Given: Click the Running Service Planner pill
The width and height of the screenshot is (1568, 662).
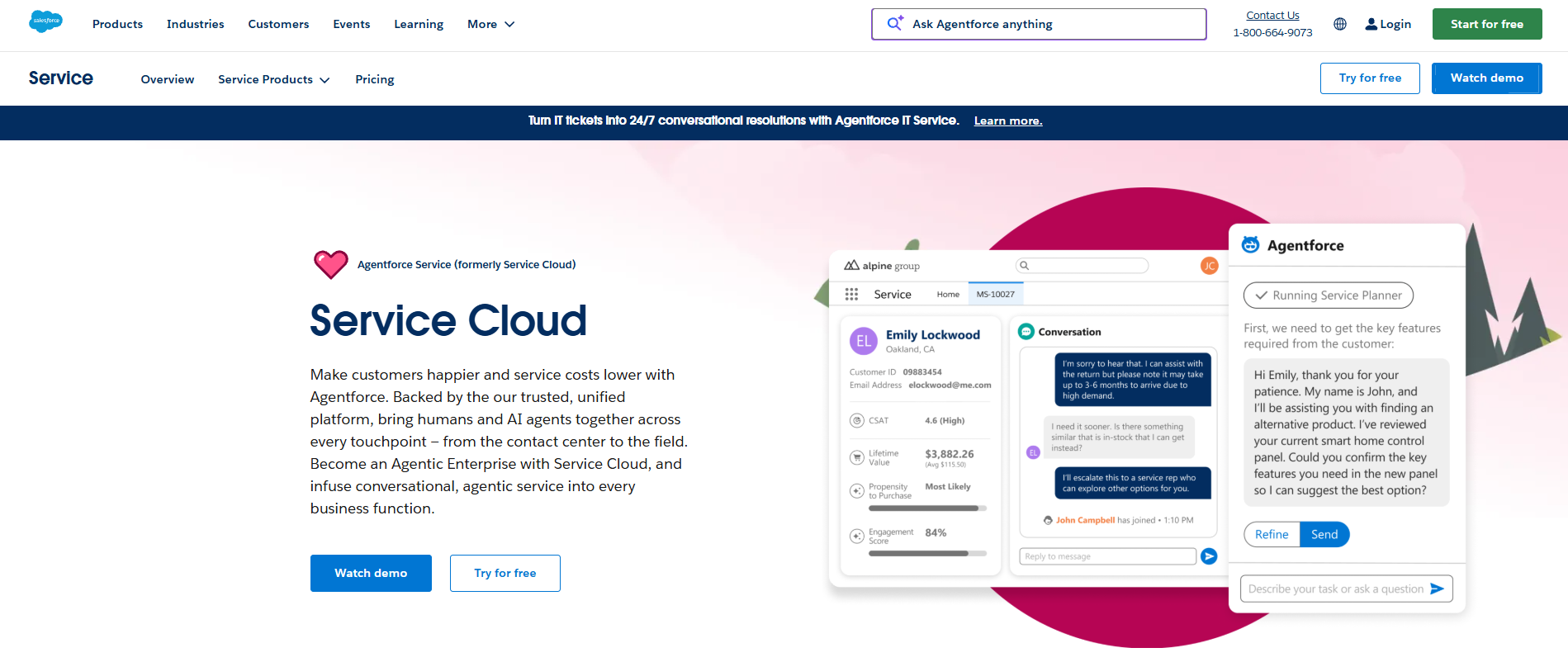Looking at the screenshot, I should (1328, 295).
